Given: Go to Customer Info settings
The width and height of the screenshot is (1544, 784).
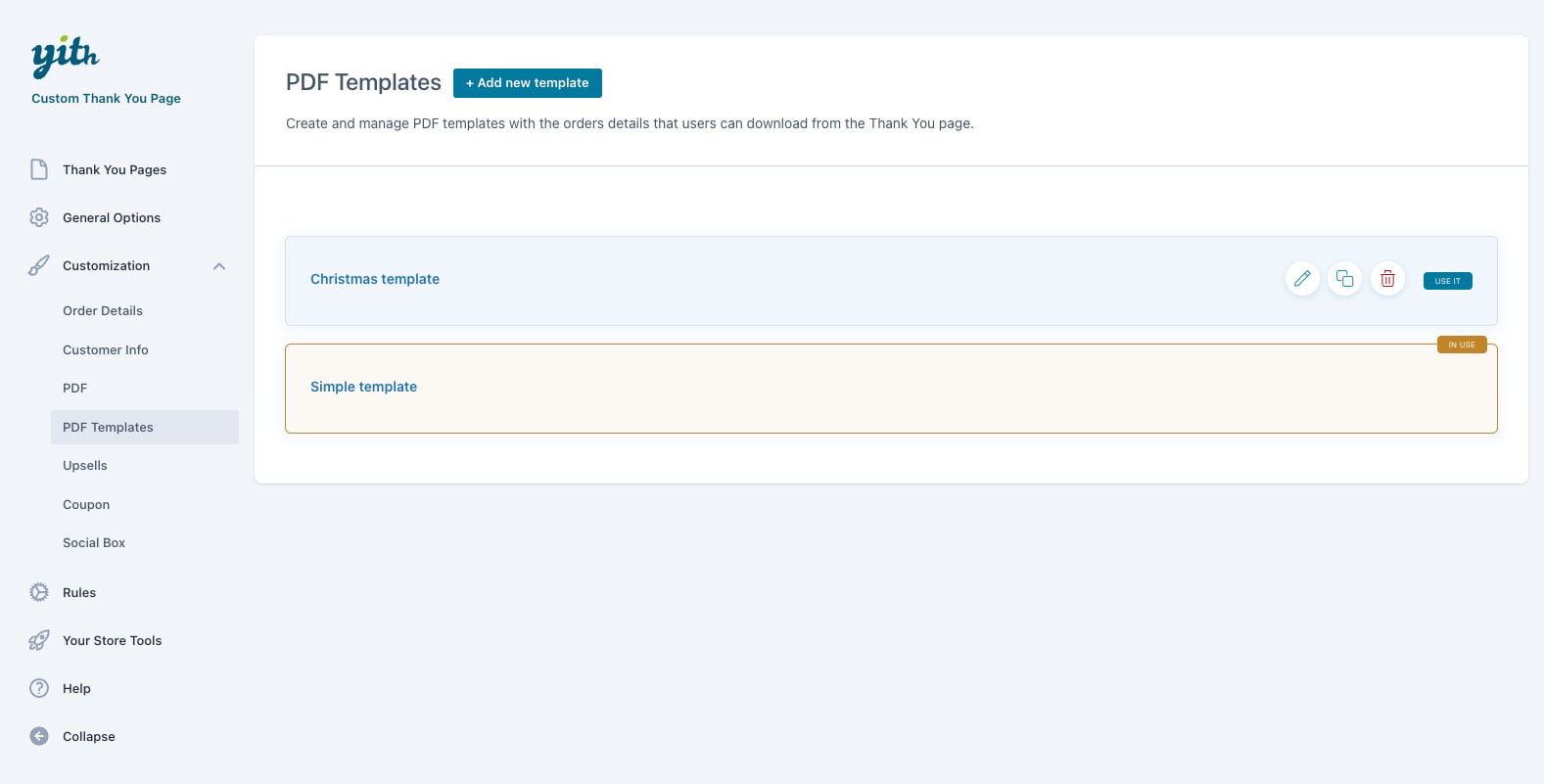Looking at the screenshot, I should tap(106, 349).
